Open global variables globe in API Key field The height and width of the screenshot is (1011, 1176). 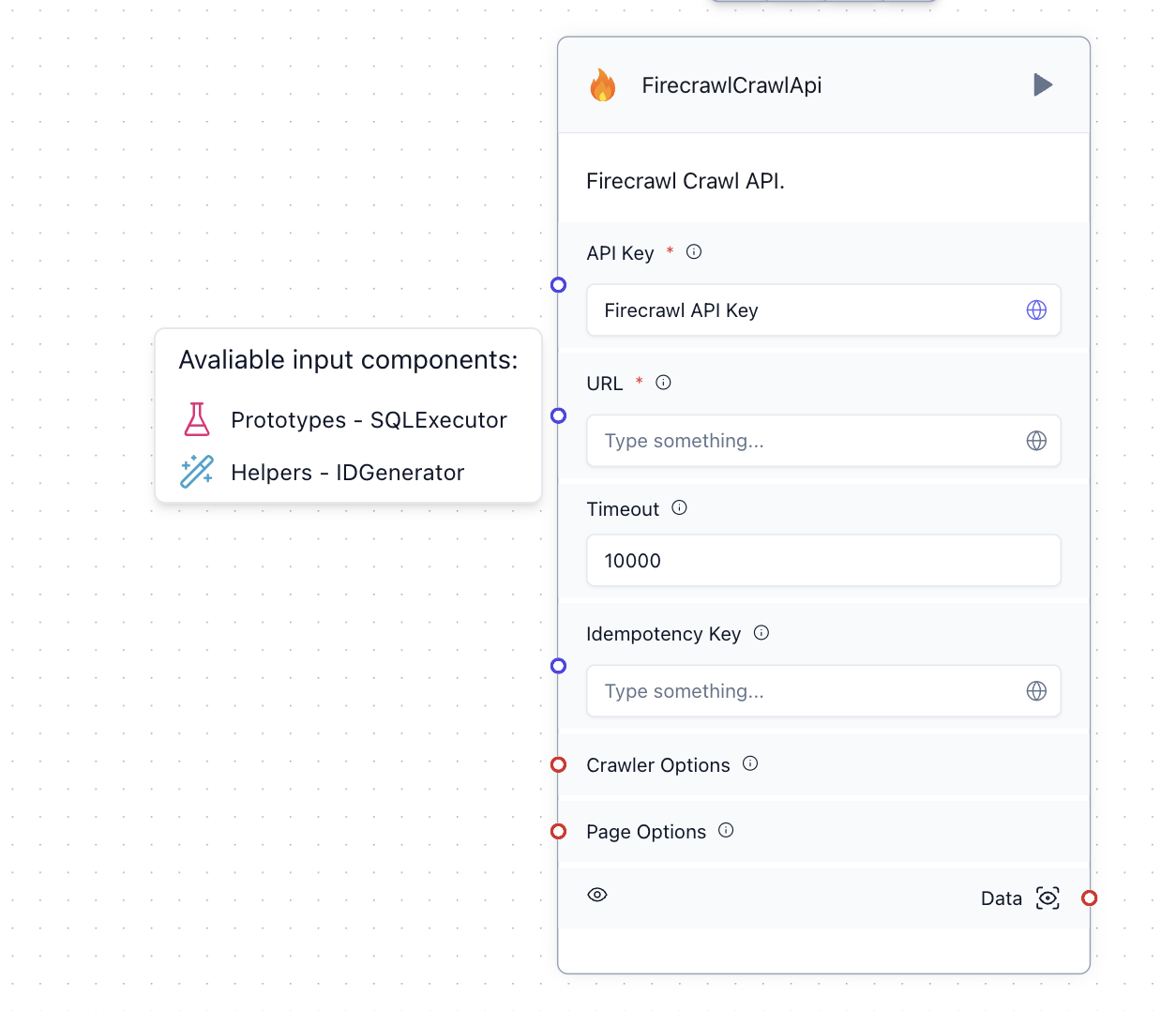[x=1036, y=310]
